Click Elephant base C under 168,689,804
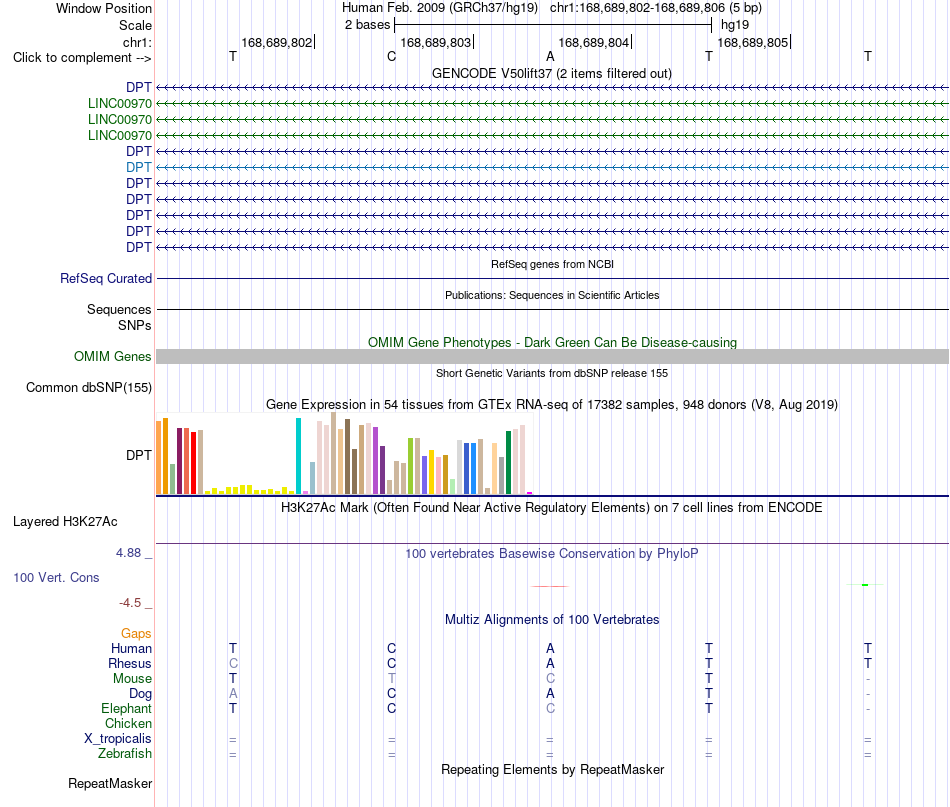950x807 pixels. (550, 708)
